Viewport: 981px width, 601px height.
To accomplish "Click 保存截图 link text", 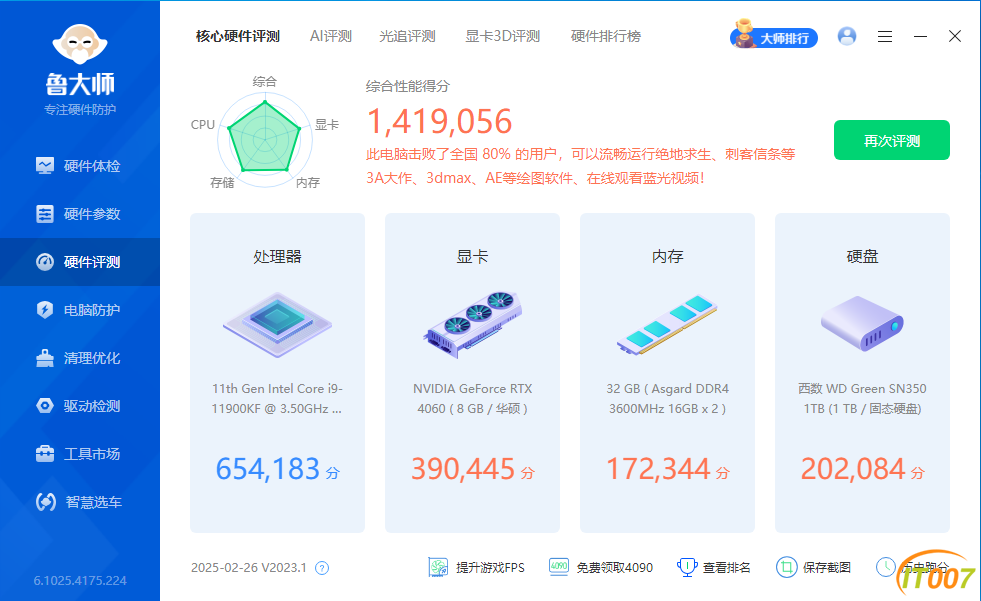I will click(x=827, y=568).
